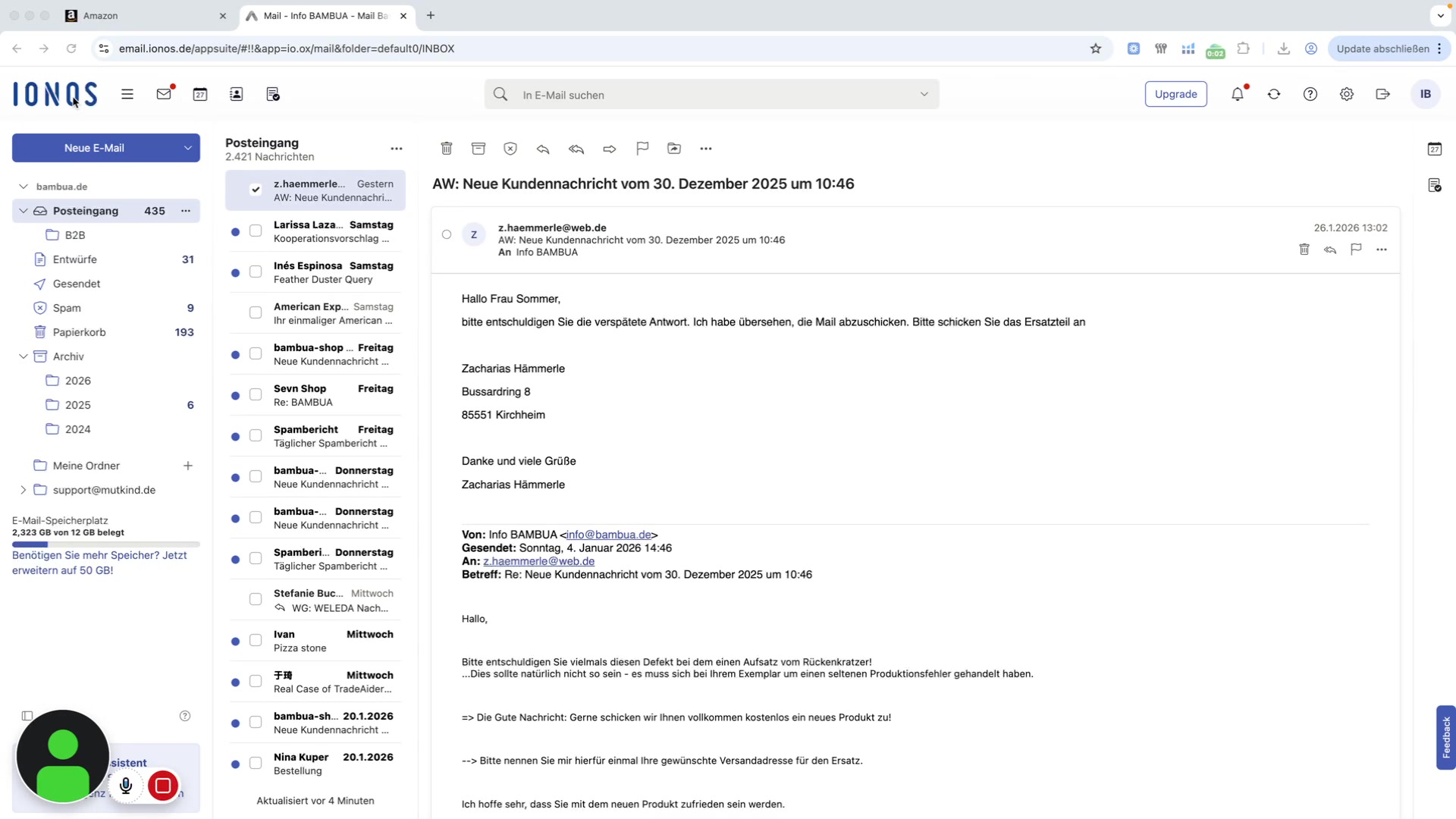Click the notifications bell icon
This screenshot has height=819, width=1456.
[1238, 94]
